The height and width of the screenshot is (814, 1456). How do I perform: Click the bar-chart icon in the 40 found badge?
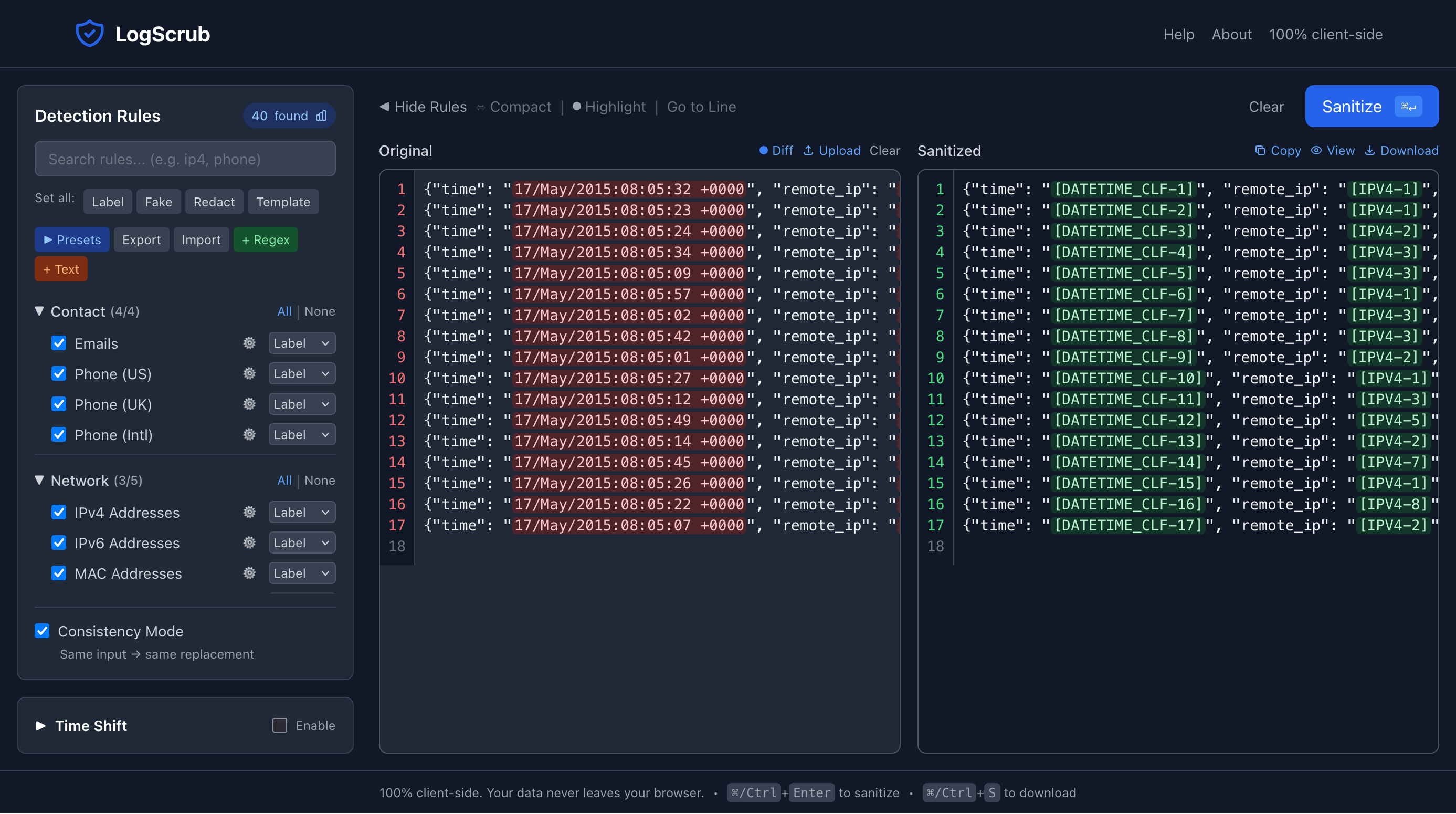(x=321, y=116)
